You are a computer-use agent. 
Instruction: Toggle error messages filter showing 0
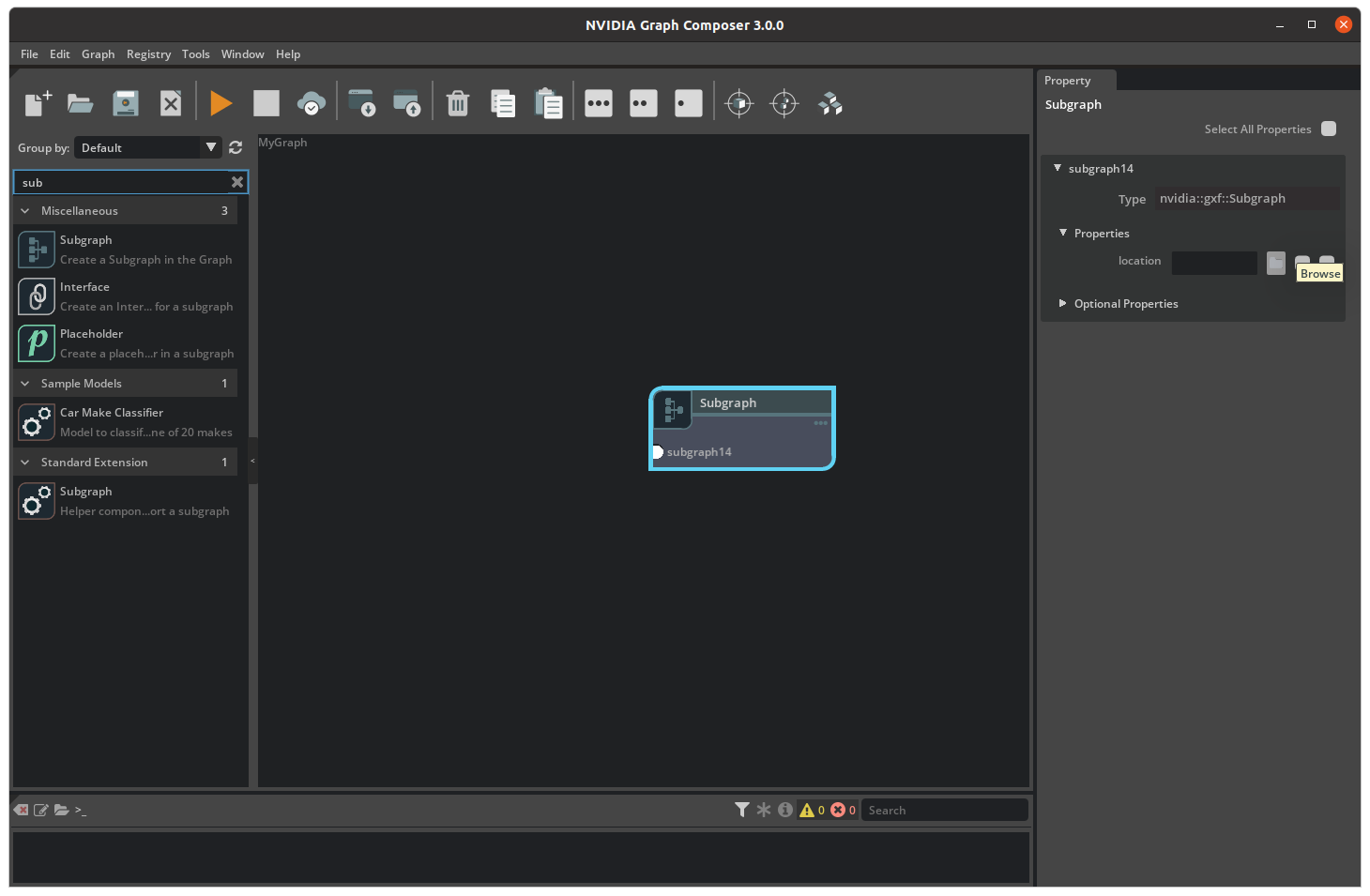843,810
